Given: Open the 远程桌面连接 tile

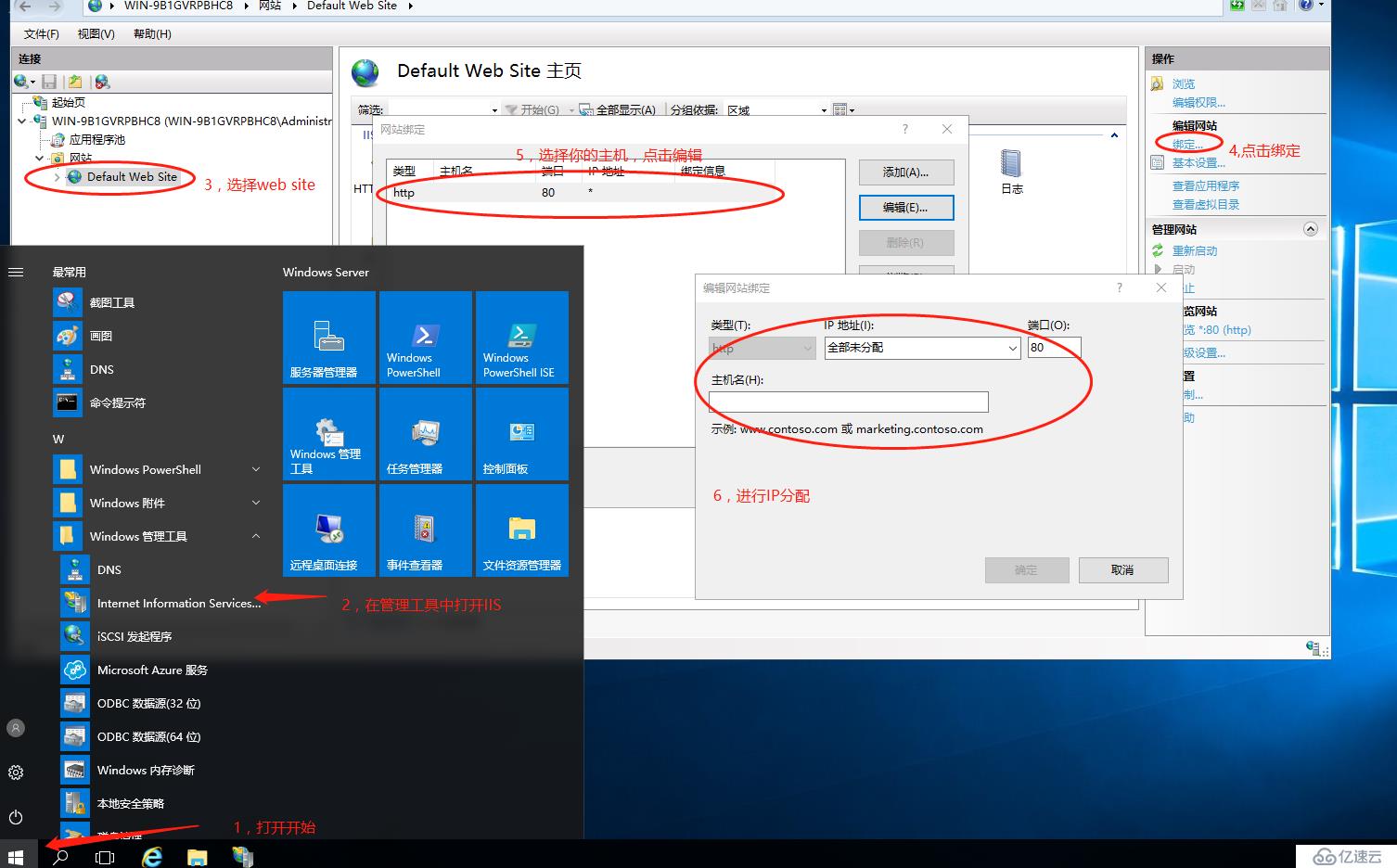Looking at the screenshot, I should (329, 530).
